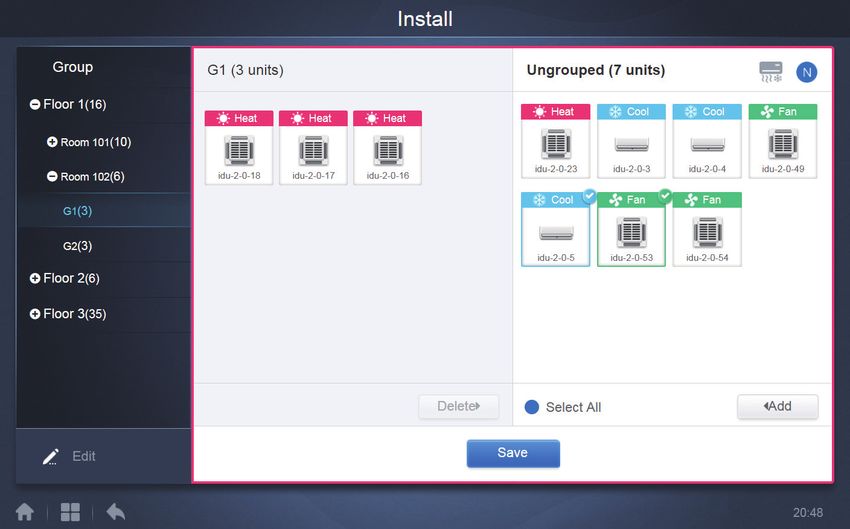Click the back arrow icon
This screenshot has width=850, height=529.
point(115,512)
